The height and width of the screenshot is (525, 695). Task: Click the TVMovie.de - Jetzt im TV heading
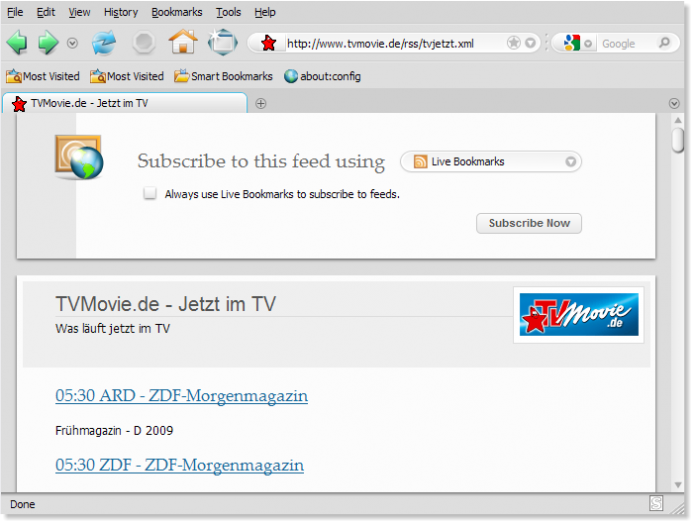point(165,304)
